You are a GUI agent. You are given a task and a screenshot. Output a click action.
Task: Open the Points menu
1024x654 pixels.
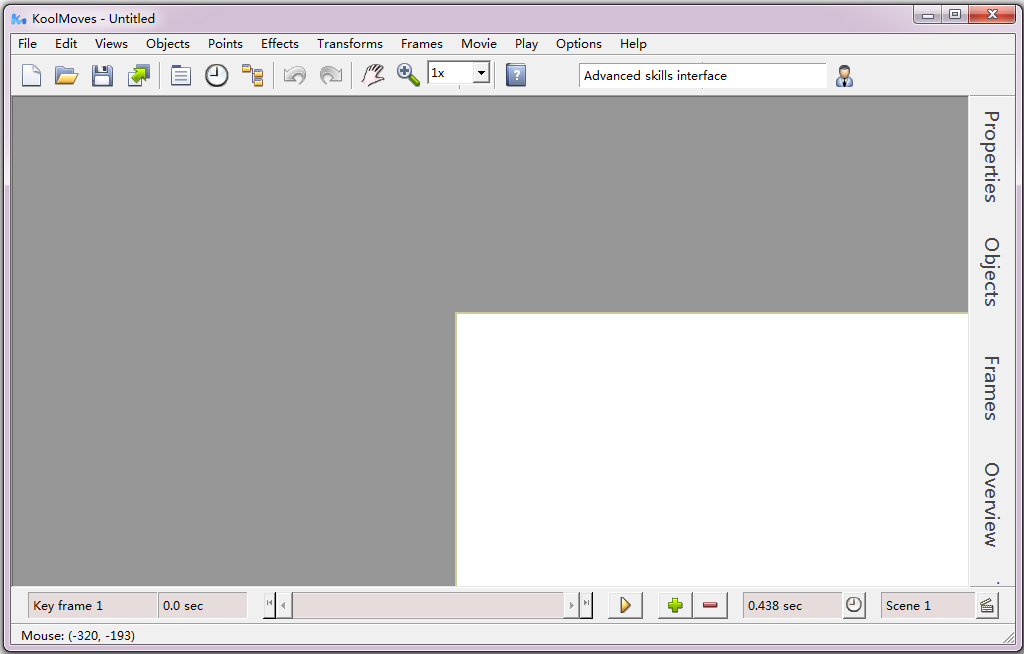click(x=225, y=44)
